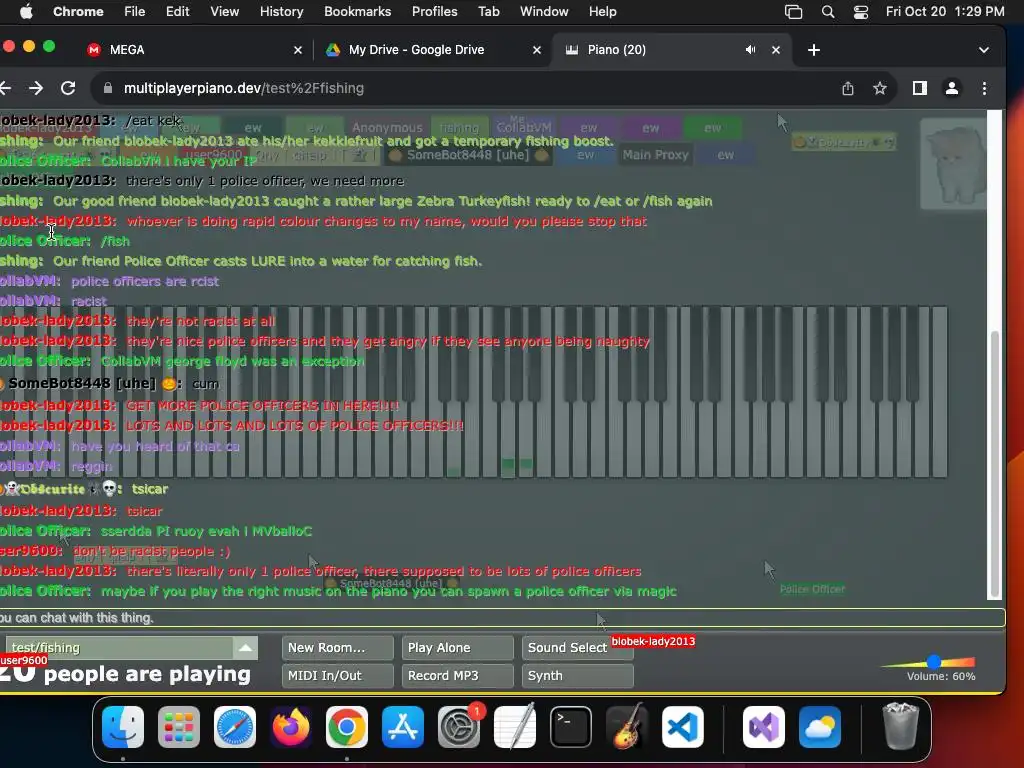This screenshot has height=768, width=1024.
Task: Bookmark this page with the star icon
Action: pyautogui.click(x=880, y=88)
